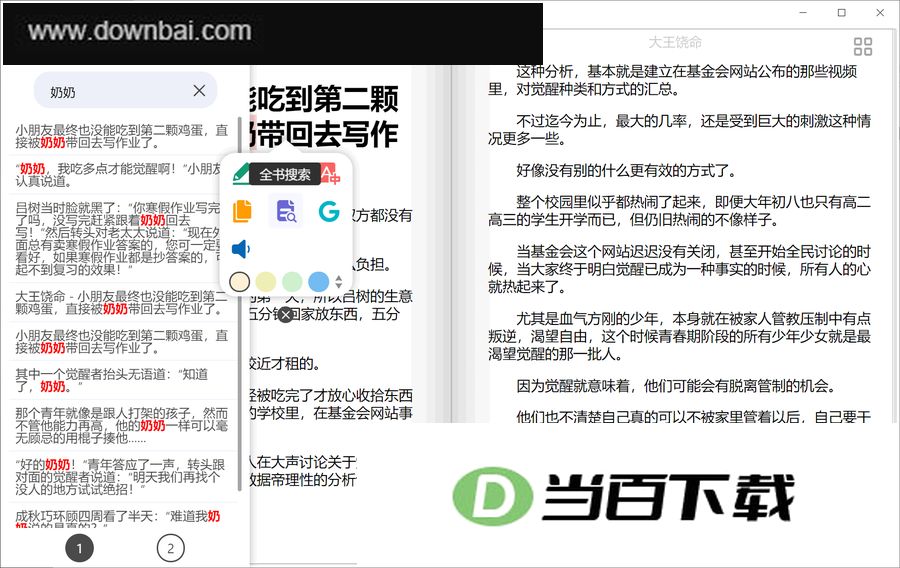
Task: Pick the beige highlight color
Action: (239, 282)
